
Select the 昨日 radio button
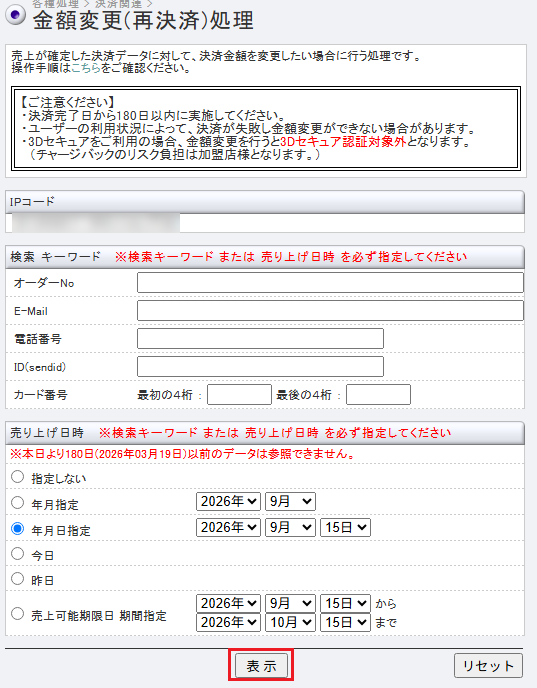tap(18, 579)
